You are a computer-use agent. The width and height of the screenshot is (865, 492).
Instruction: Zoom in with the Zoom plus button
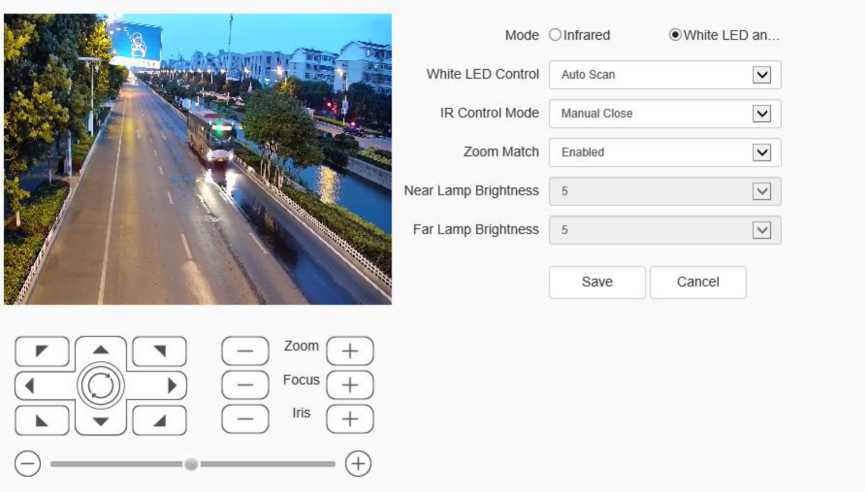(349, 351)
